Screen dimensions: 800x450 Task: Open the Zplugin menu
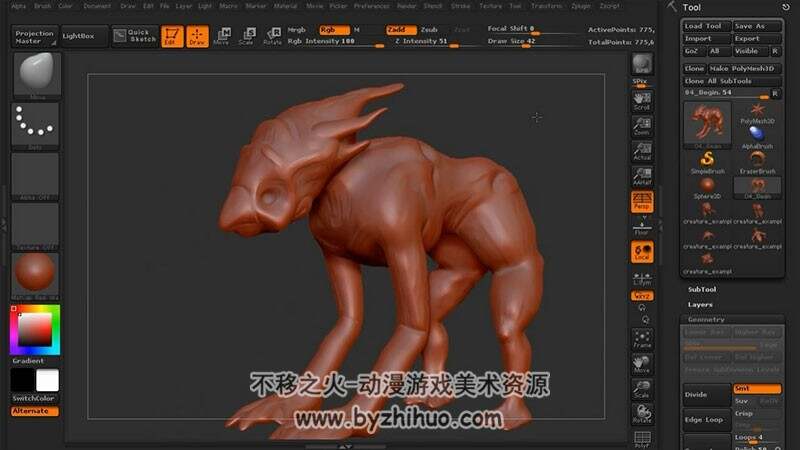click(581, 6)
